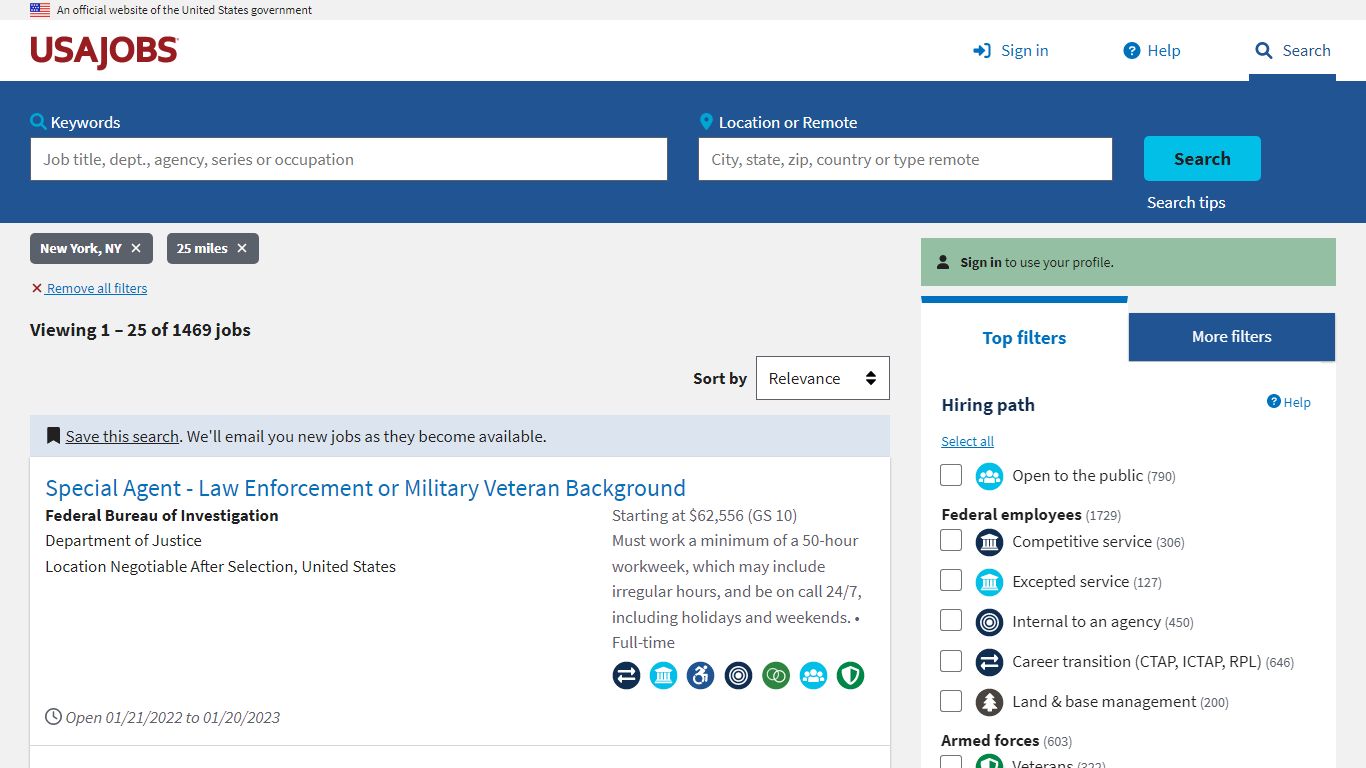The width and height of the screenshot is (1366, 768).
Task: Switch to the Top filters tab
Action: point(1024,337)
